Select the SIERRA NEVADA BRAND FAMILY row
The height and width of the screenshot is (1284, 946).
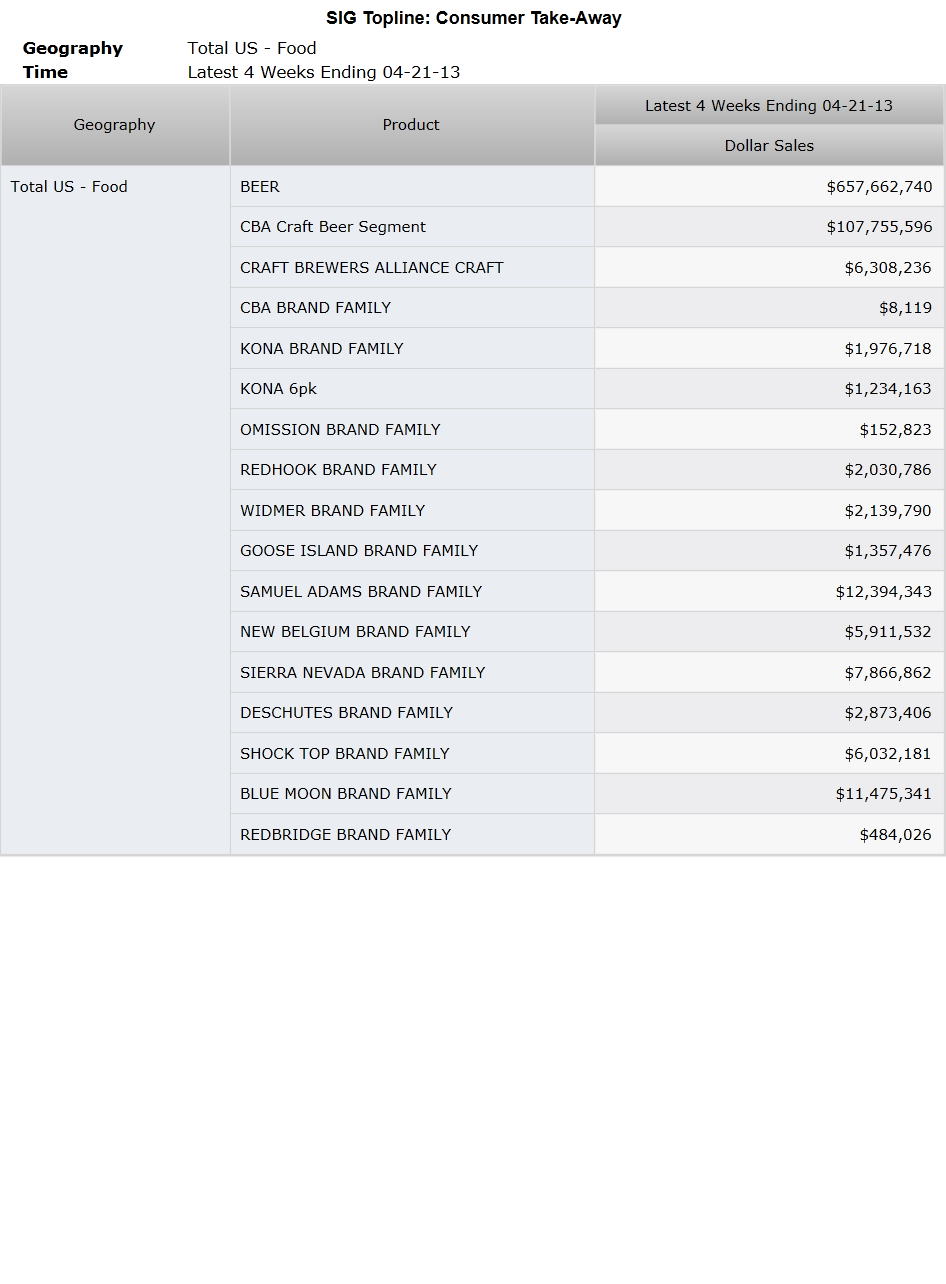tap(412, 673)
